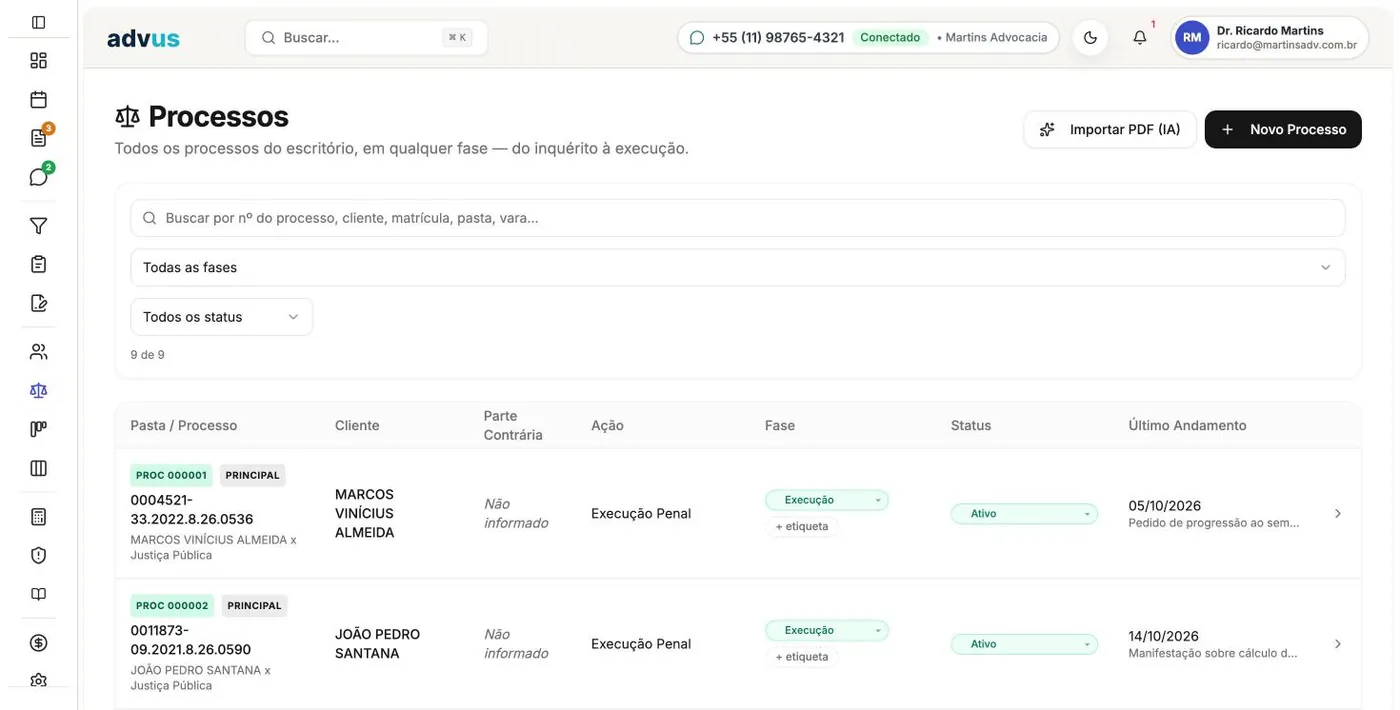Open the kanban board icon in sidebar
The height and width of the screenshot is (710, 1400).
coord(39,429)
